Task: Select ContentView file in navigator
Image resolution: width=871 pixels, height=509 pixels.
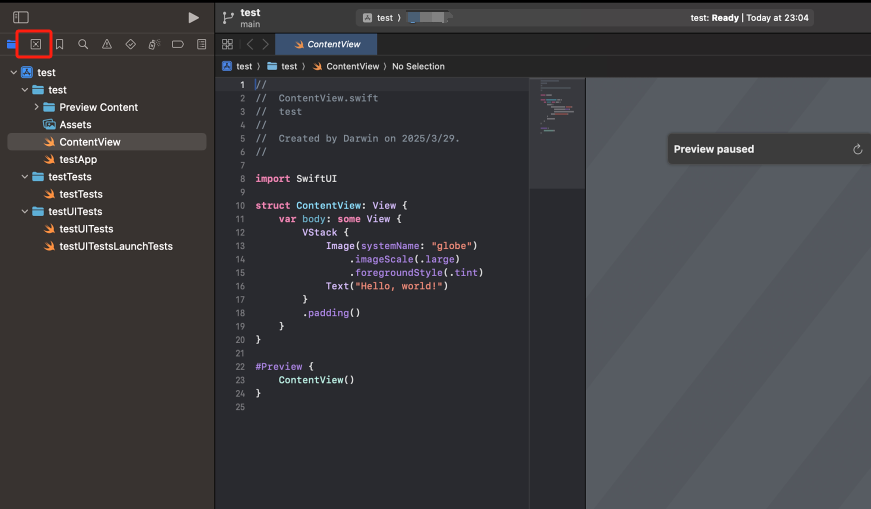Action: pos(107,142)
